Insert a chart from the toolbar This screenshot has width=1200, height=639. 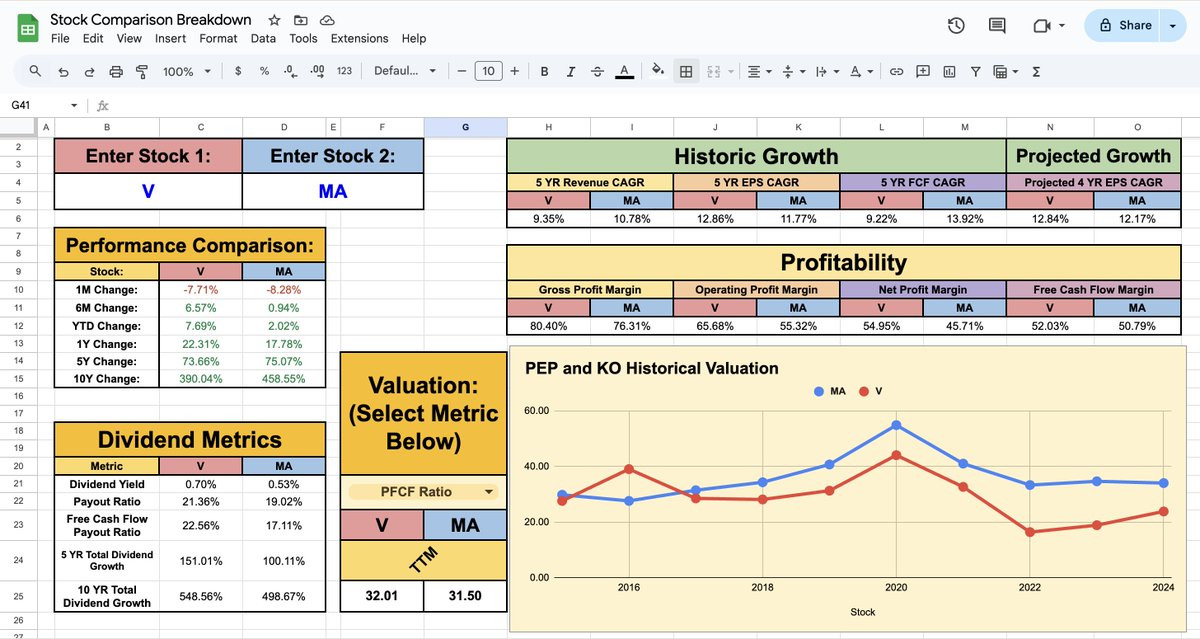[x=949, y=71]
